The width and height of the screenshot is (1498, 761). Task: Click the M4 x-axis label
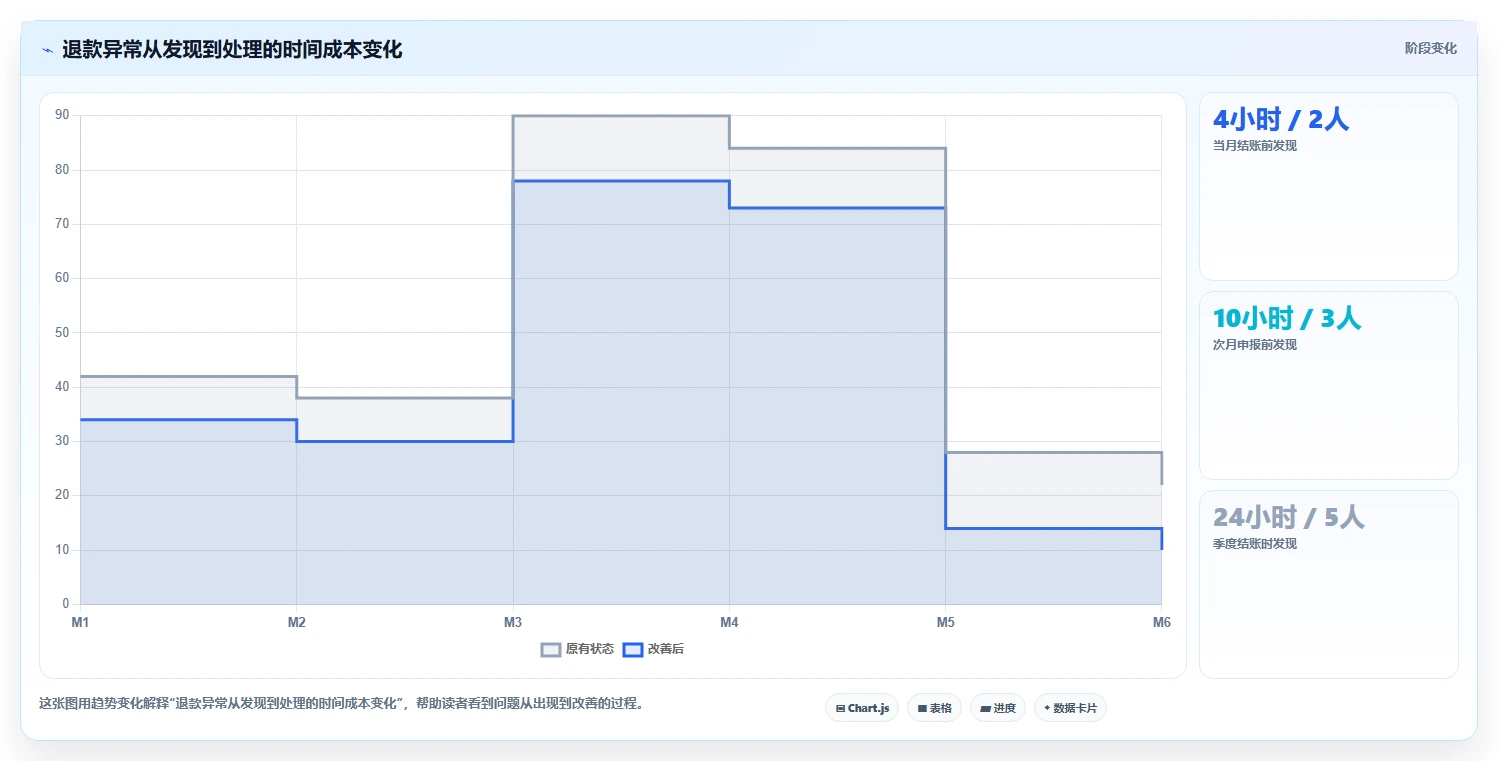coord(729,623)
